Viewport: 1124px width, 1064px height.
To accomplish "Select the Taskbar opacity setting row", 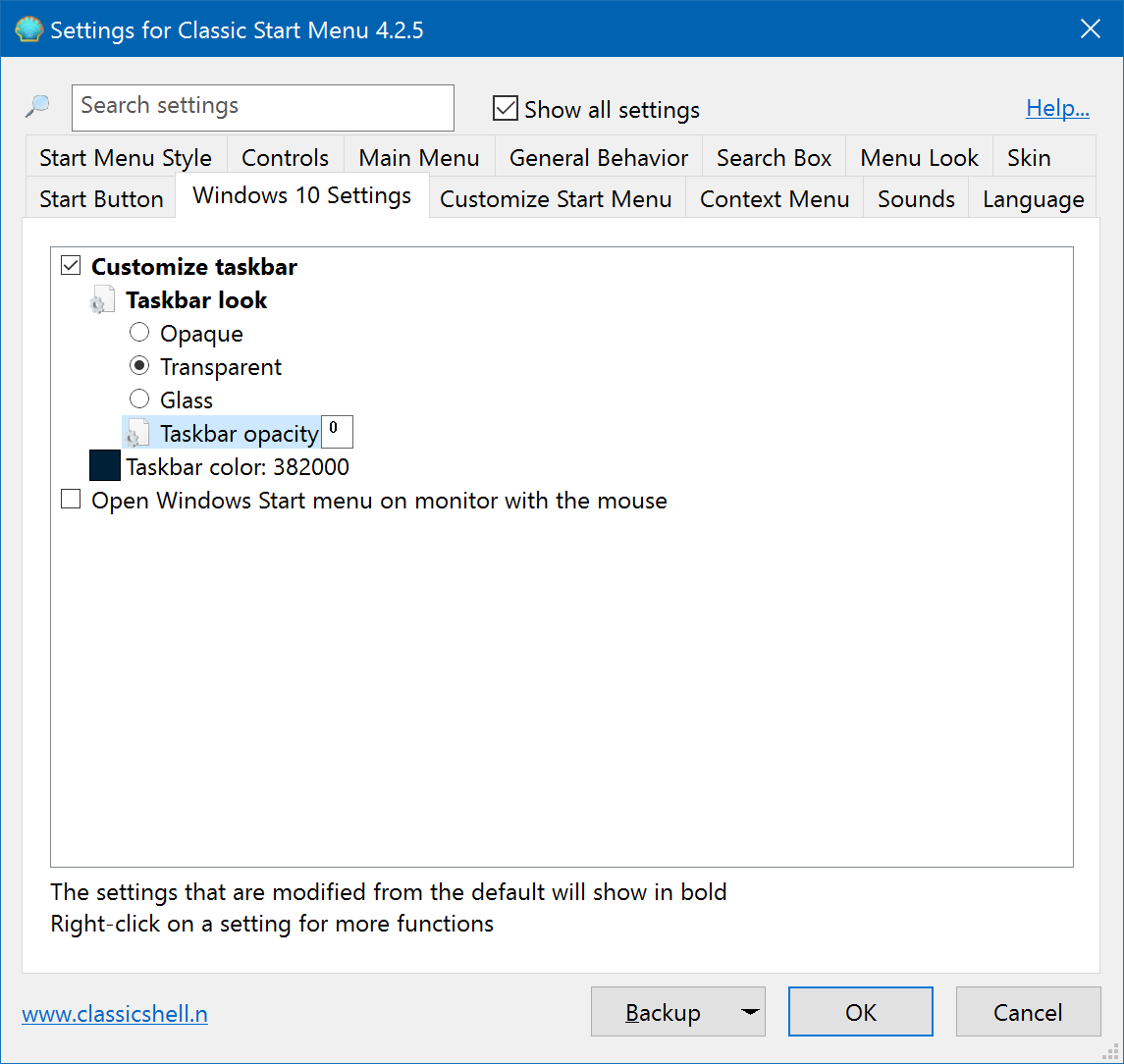I will (222, 433).
